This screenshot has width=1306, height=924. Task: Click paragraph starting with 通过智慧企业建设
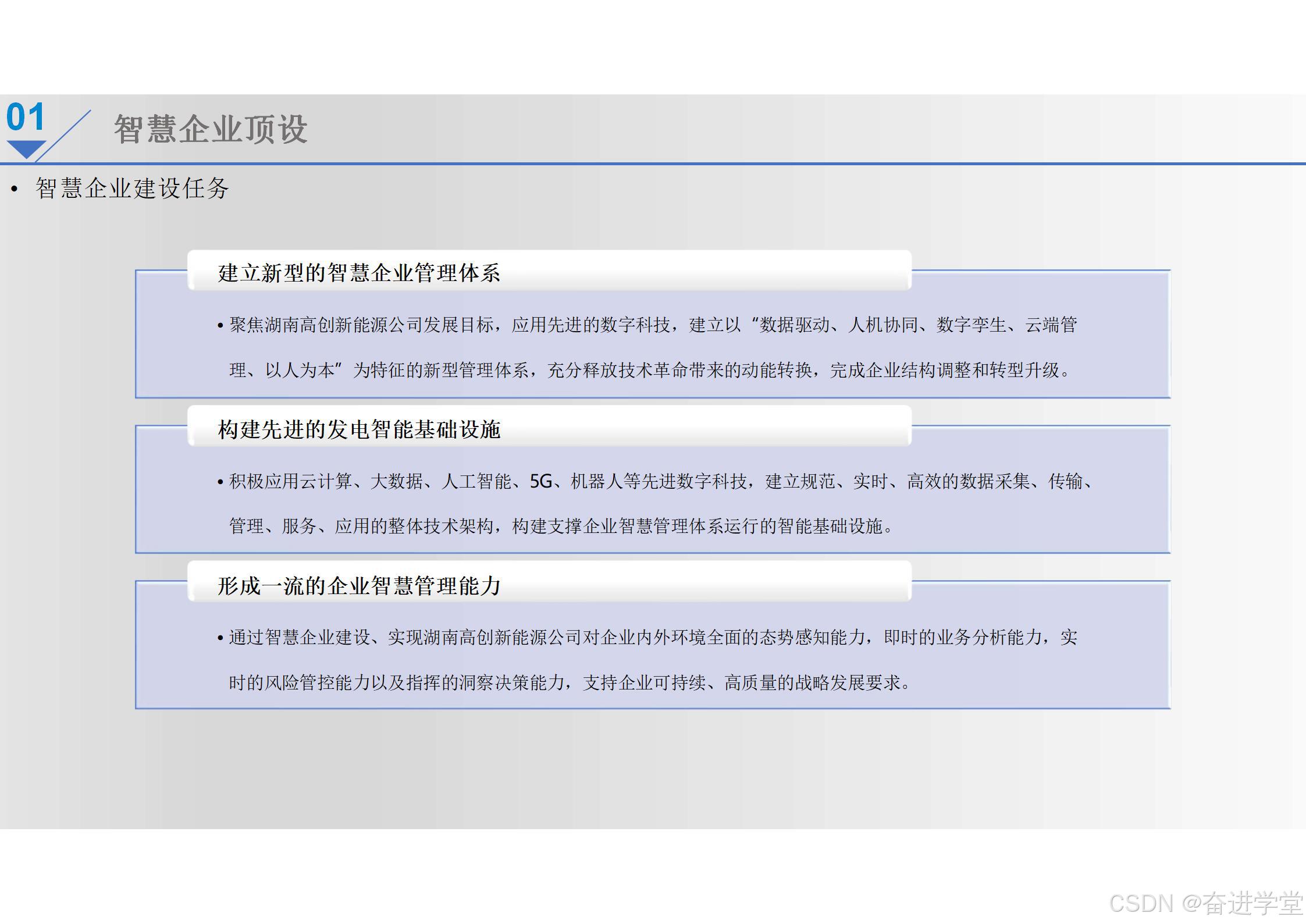click(653, 638)
